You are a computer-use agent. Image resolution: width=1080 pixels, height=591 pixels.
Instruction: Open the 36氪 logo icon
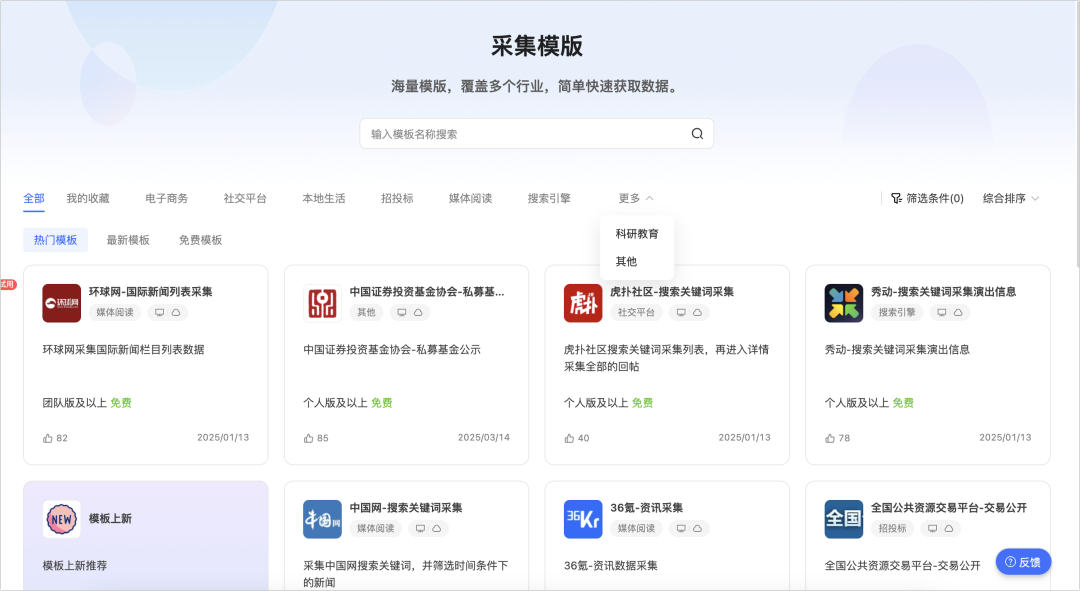[583, 519]
